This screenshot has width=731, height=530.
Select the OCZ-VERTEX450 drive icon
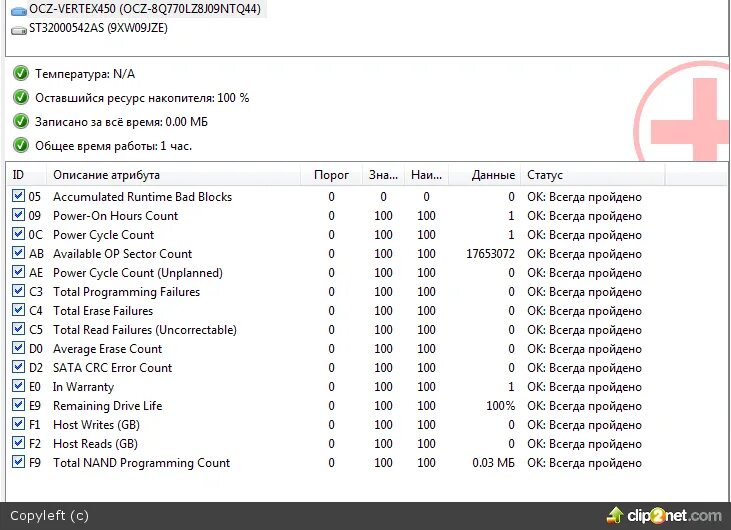[19, 10]
